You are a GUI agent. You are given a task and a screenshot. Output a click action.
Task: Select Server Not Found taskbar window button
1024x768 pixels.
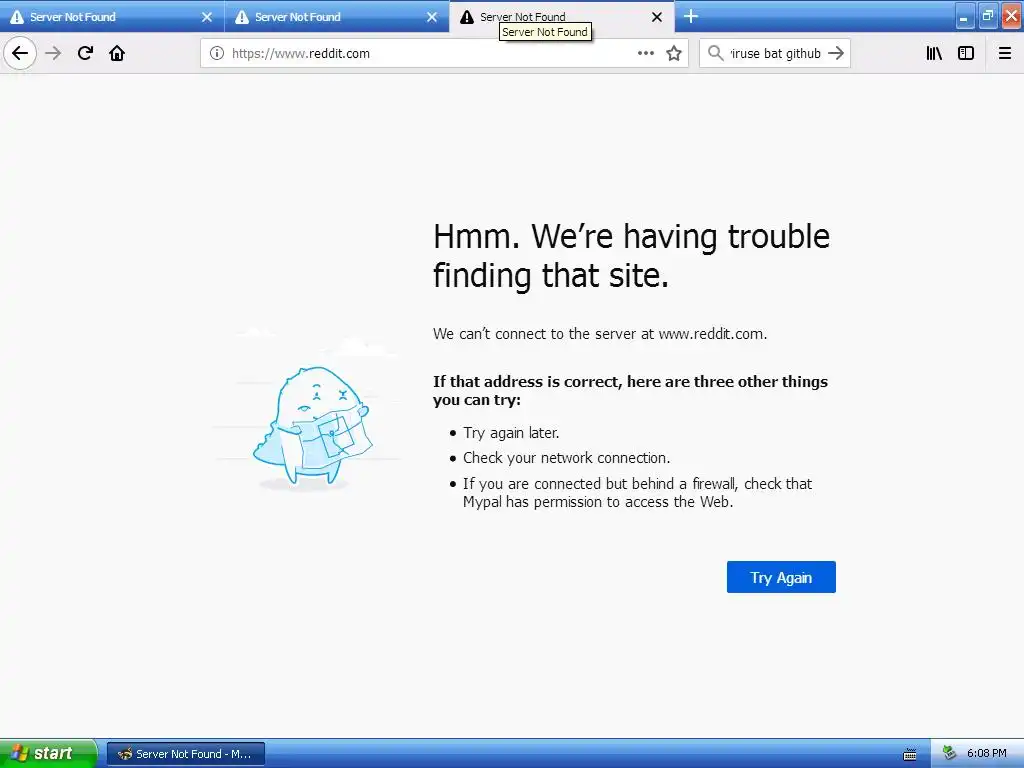tap(186, 754)
